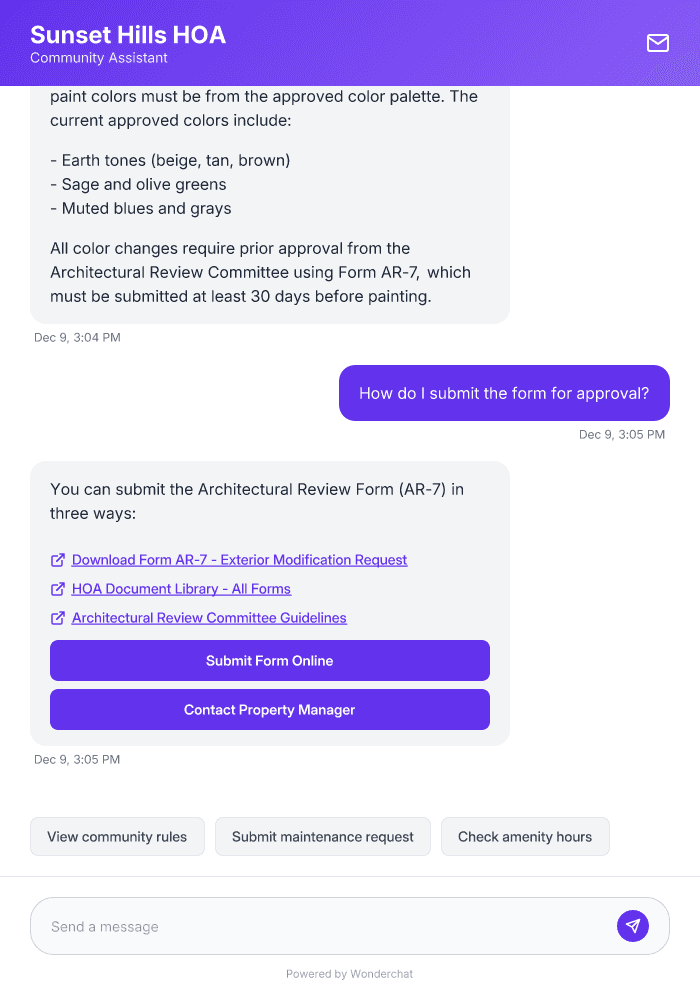
Task: Click the external-link icon next to HOA Document Library
Action: (x=58, y=589)
